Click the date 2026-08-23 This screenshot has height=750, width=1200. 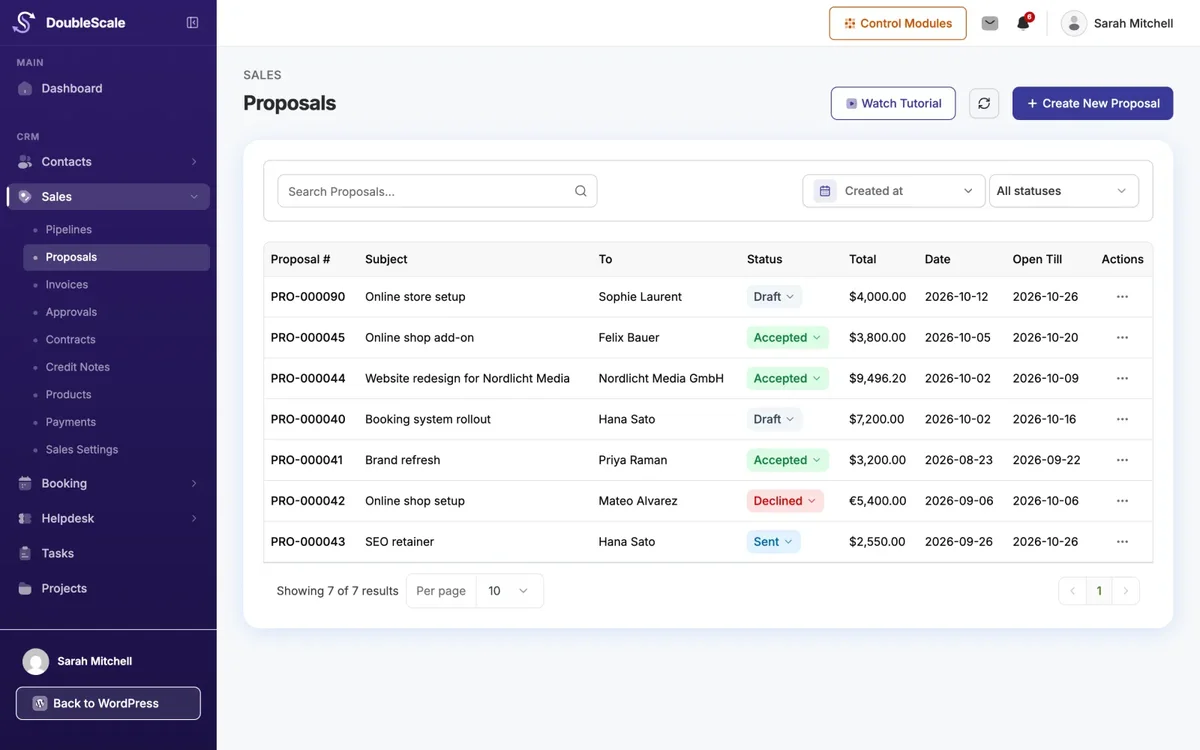click(x=959, y=460)
